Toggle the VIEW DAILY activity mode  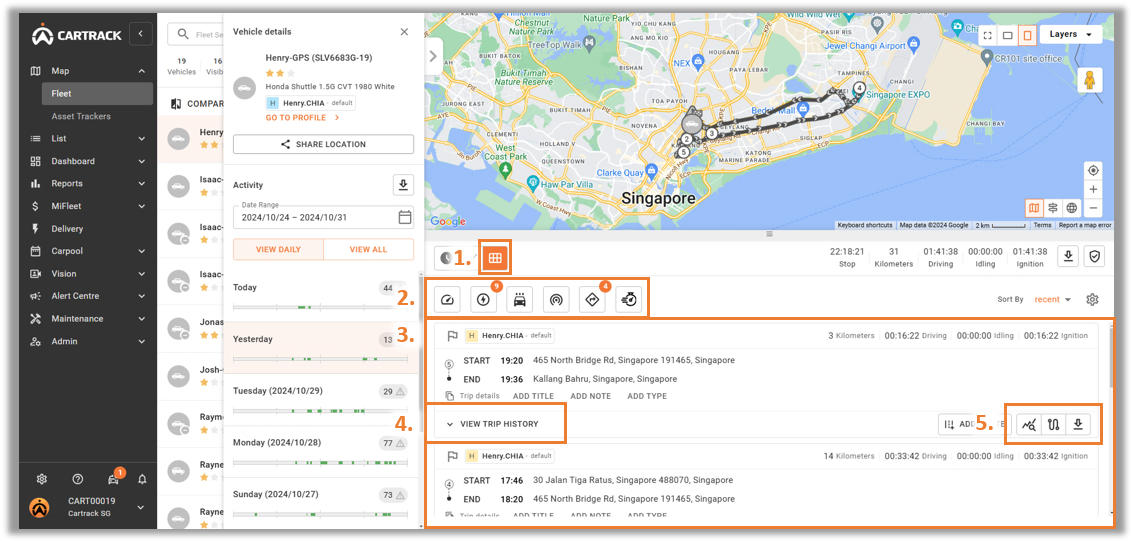278,250
